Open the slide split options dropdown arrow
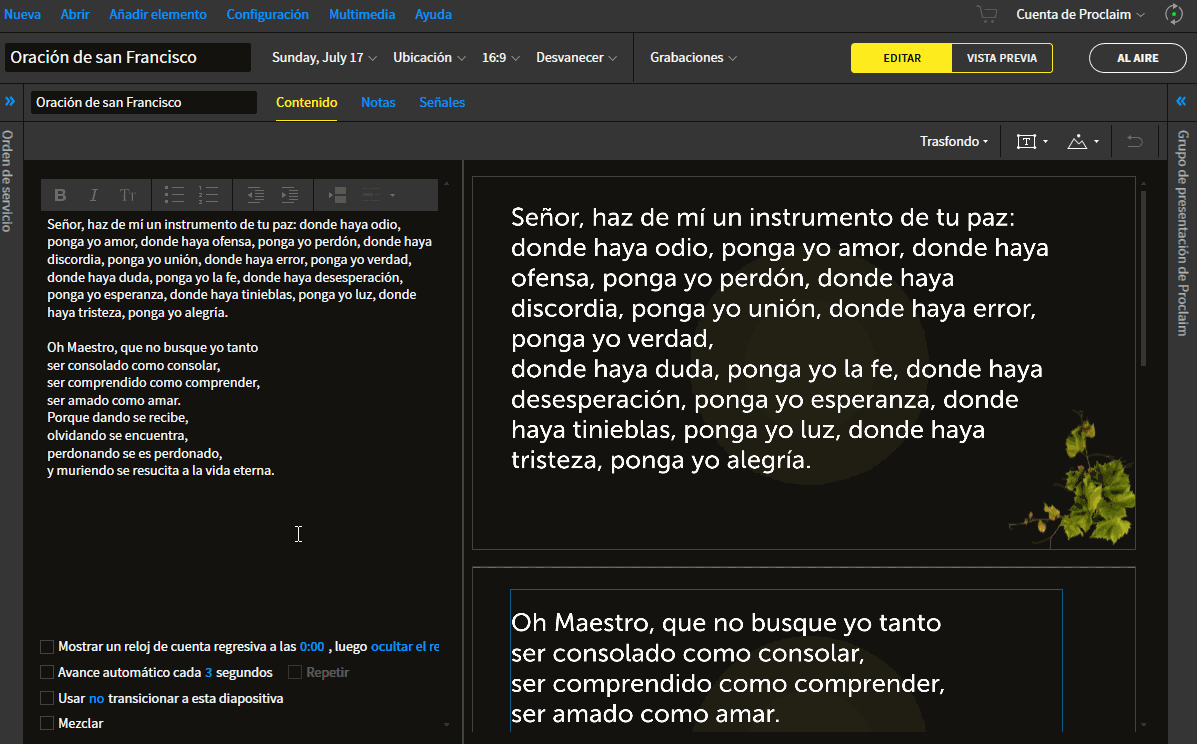1197x744 pixels. pos(392,195)
